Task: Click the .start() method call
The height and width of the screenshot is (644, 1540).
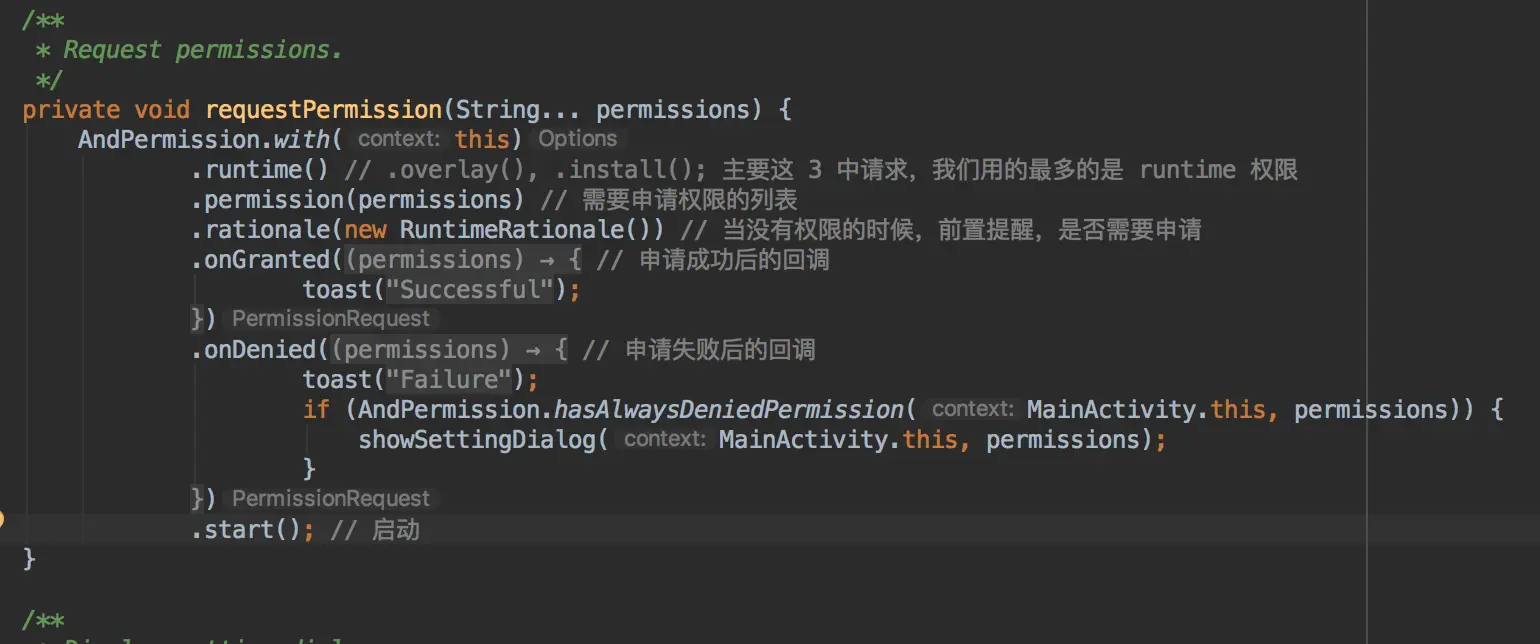Action: (x=246, y=530)
